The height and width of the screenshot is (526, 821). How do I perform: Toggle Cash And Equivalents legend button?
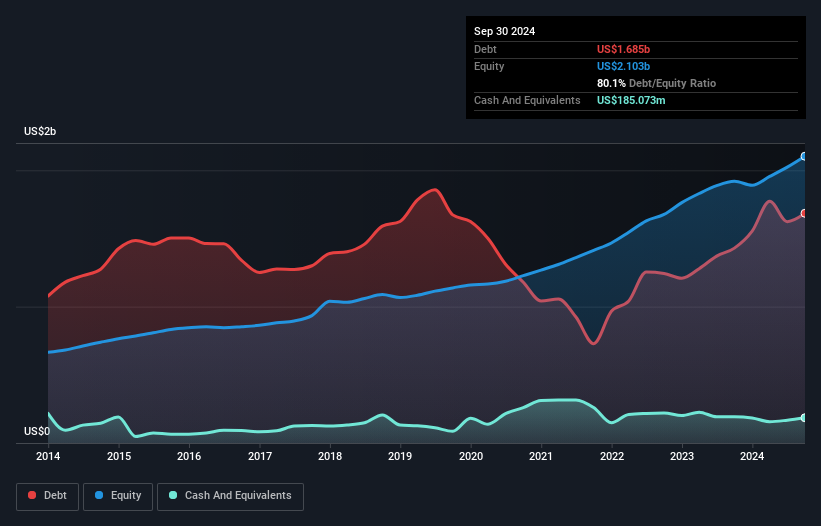pyautogui.click(x=230, y=496)
